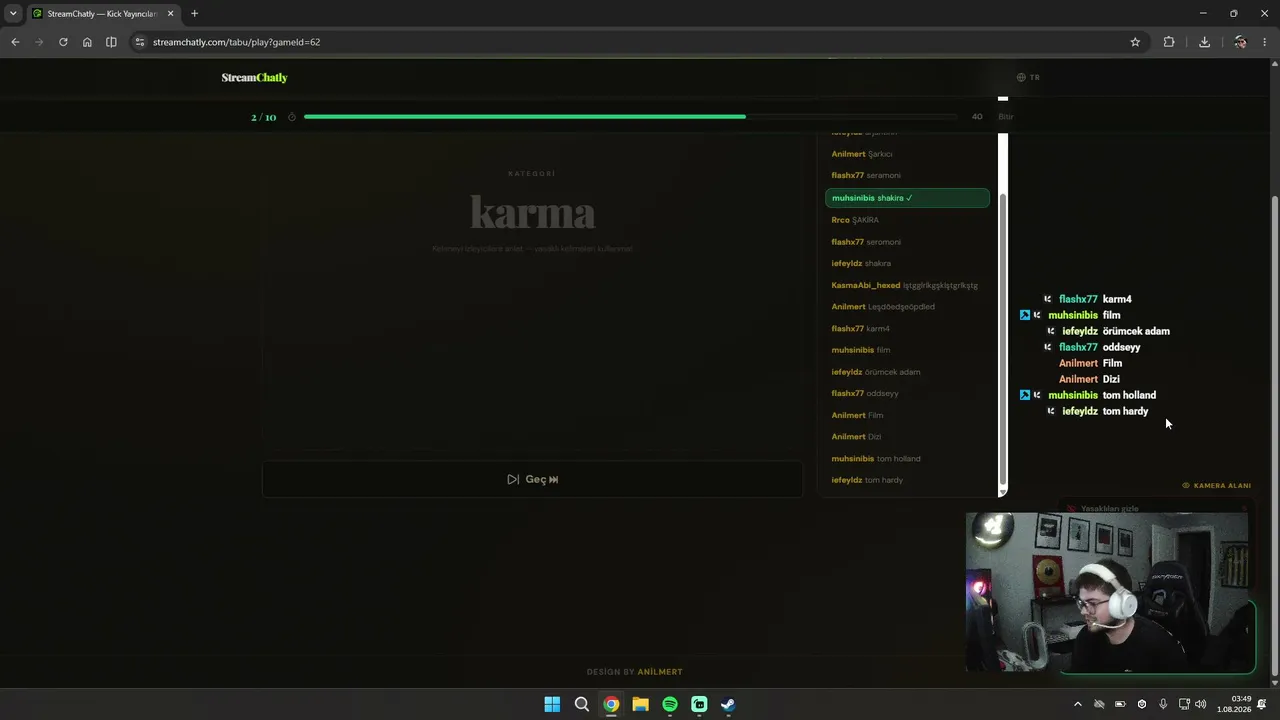Open a new browser tab
Viewport: 1280px width, 720px height.
point(194,14)
